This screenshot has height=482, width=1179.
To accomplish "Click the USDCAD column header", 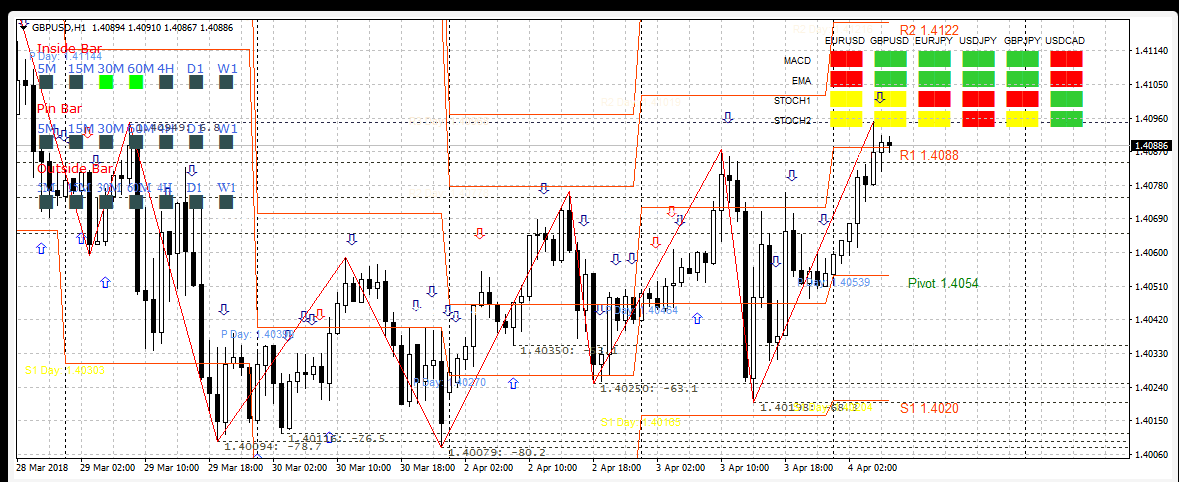I will click(1065, 41).
